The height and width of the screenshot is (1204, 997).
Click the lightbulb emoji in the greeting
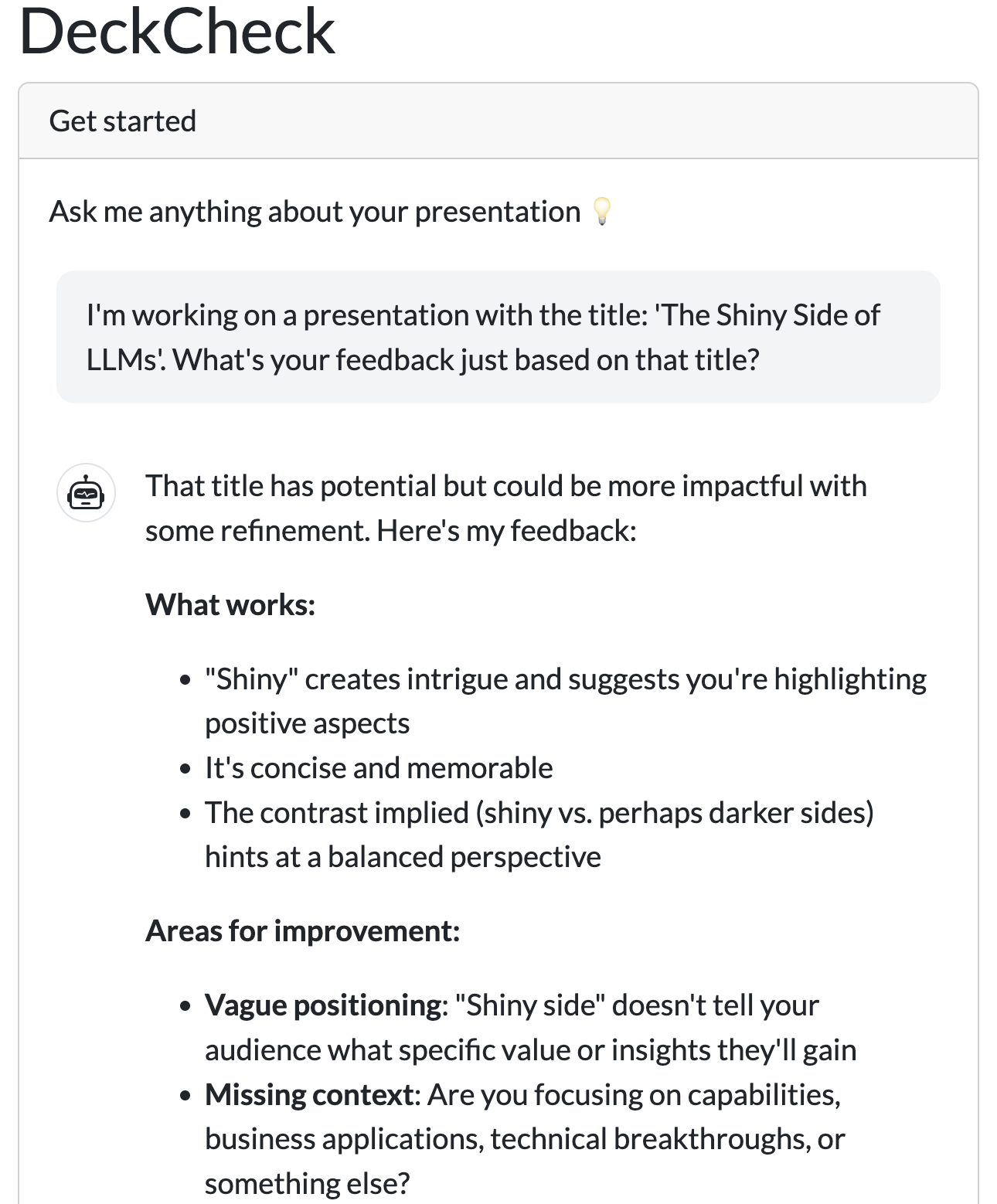pos(601,212)
